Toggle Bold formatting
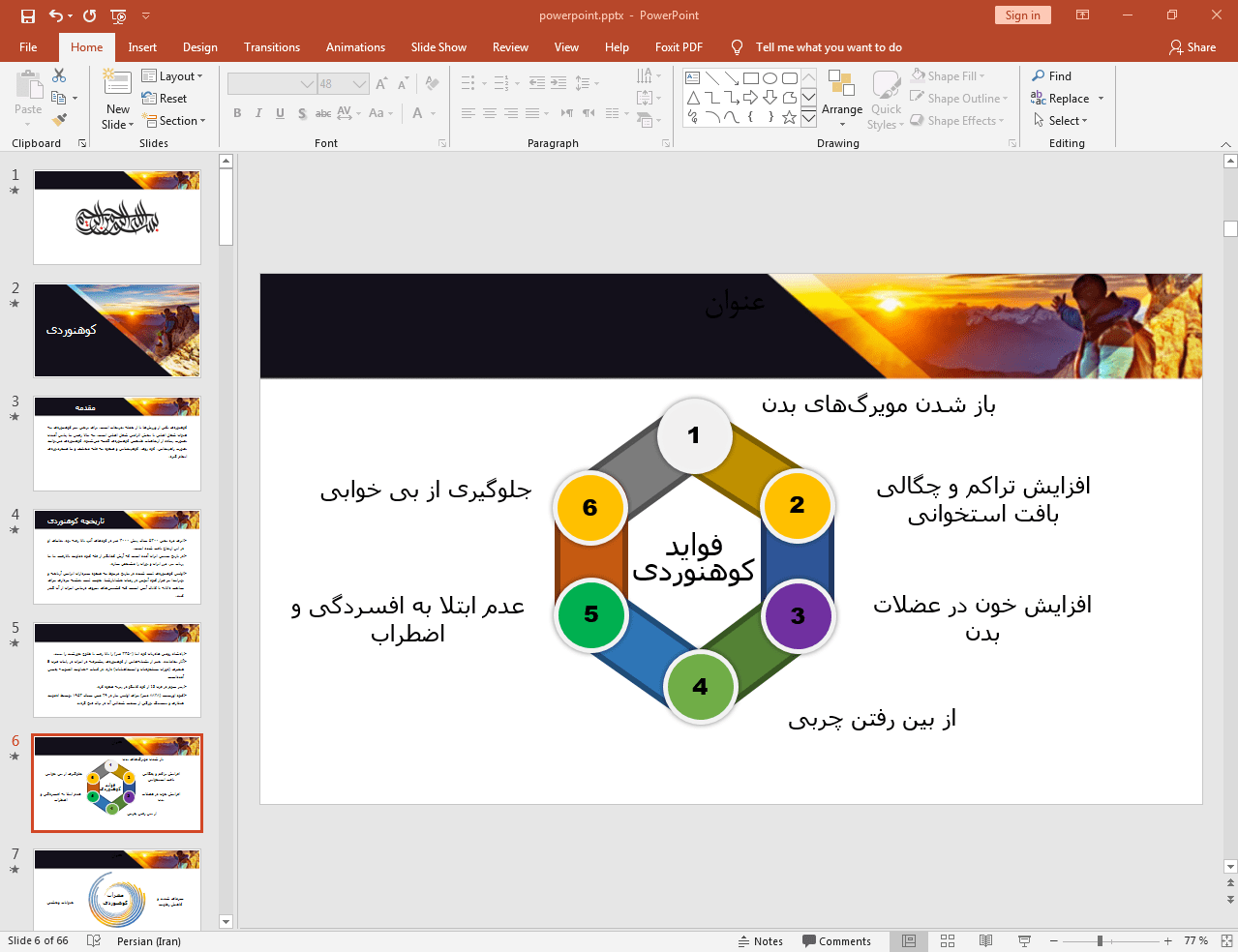 [x=237, y=113]
